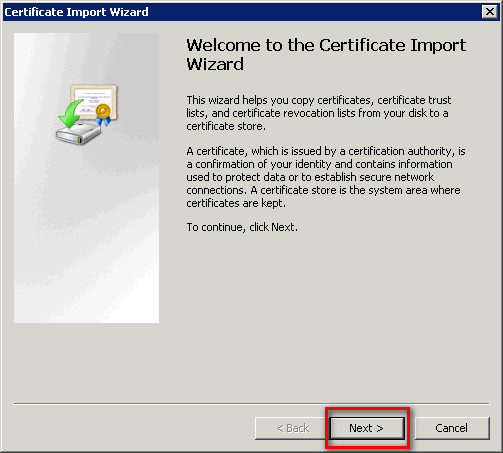Click the 'To continue, click Next.' text
The width and height of the screenshot is (503, 453).
click(x=242, y=227)
